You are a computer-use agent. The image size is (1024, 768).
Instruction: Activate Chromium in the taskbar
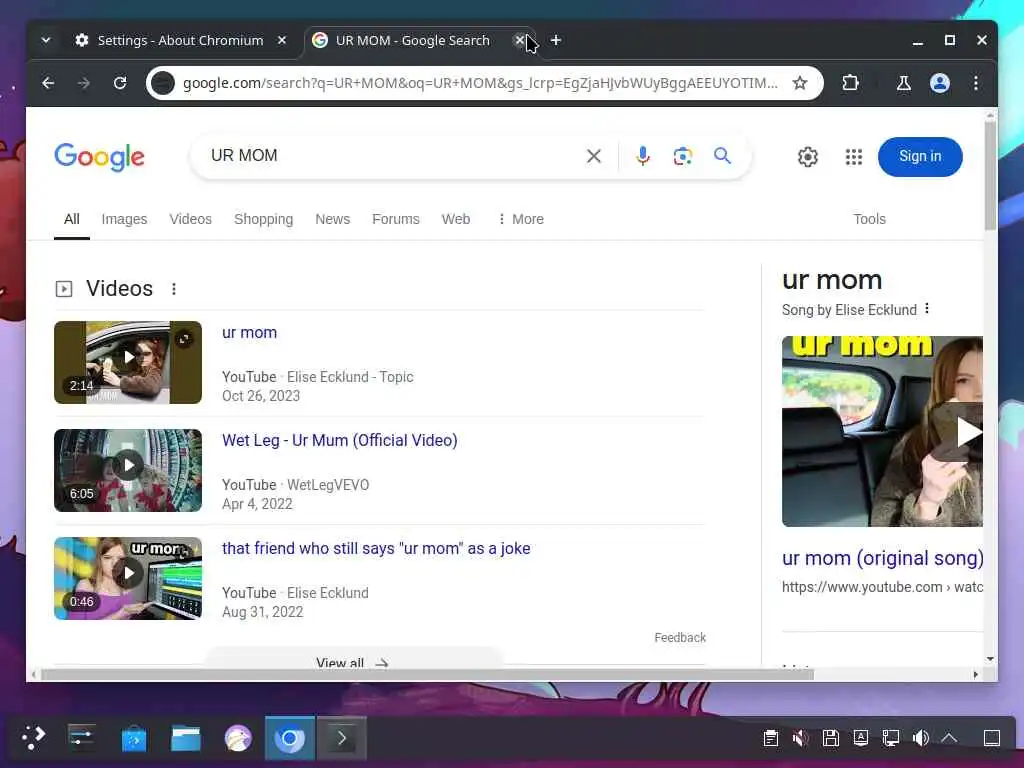(x=289, y=738)
